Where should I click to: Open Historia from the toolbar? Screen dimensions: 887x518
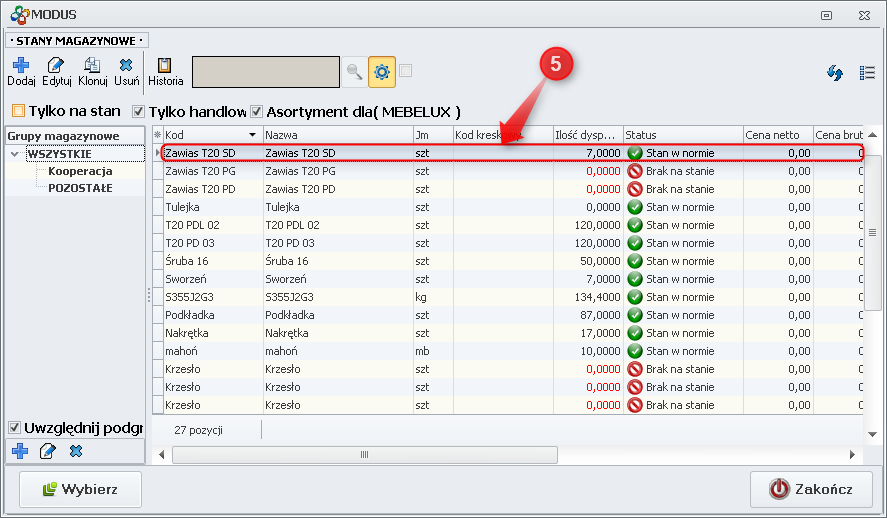(165, 72)
